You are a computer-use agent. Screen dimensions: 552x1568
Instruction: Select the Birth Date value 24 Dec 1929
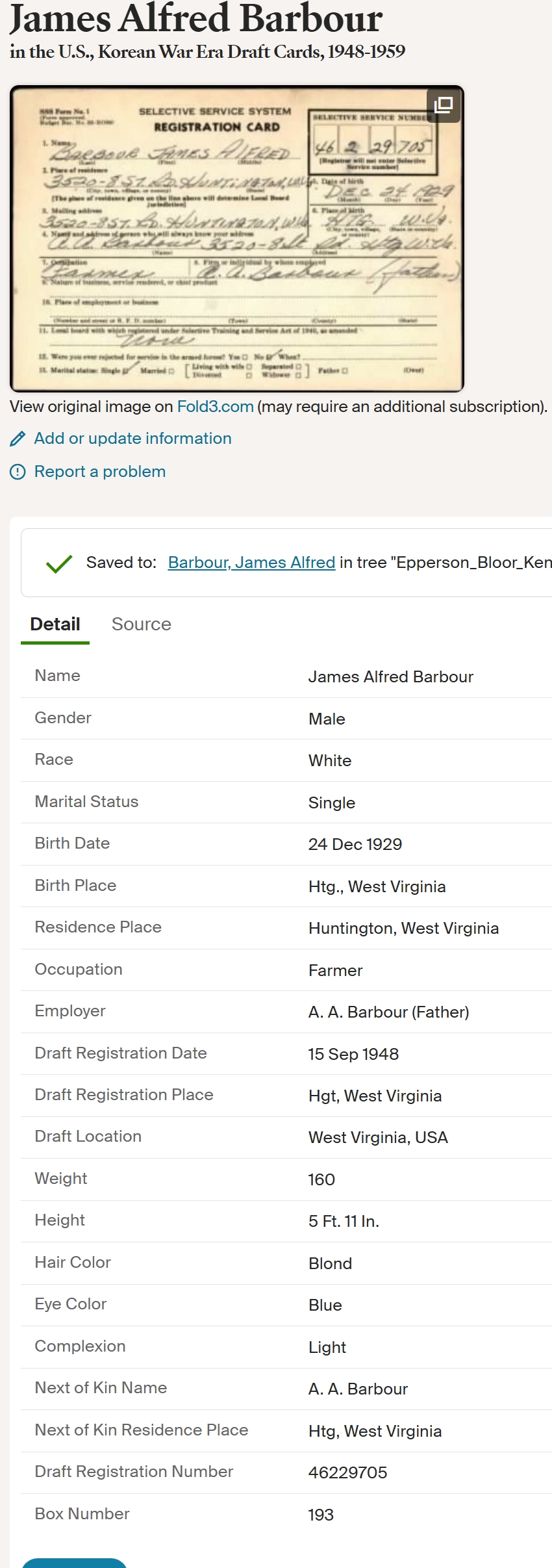[355, 844]
